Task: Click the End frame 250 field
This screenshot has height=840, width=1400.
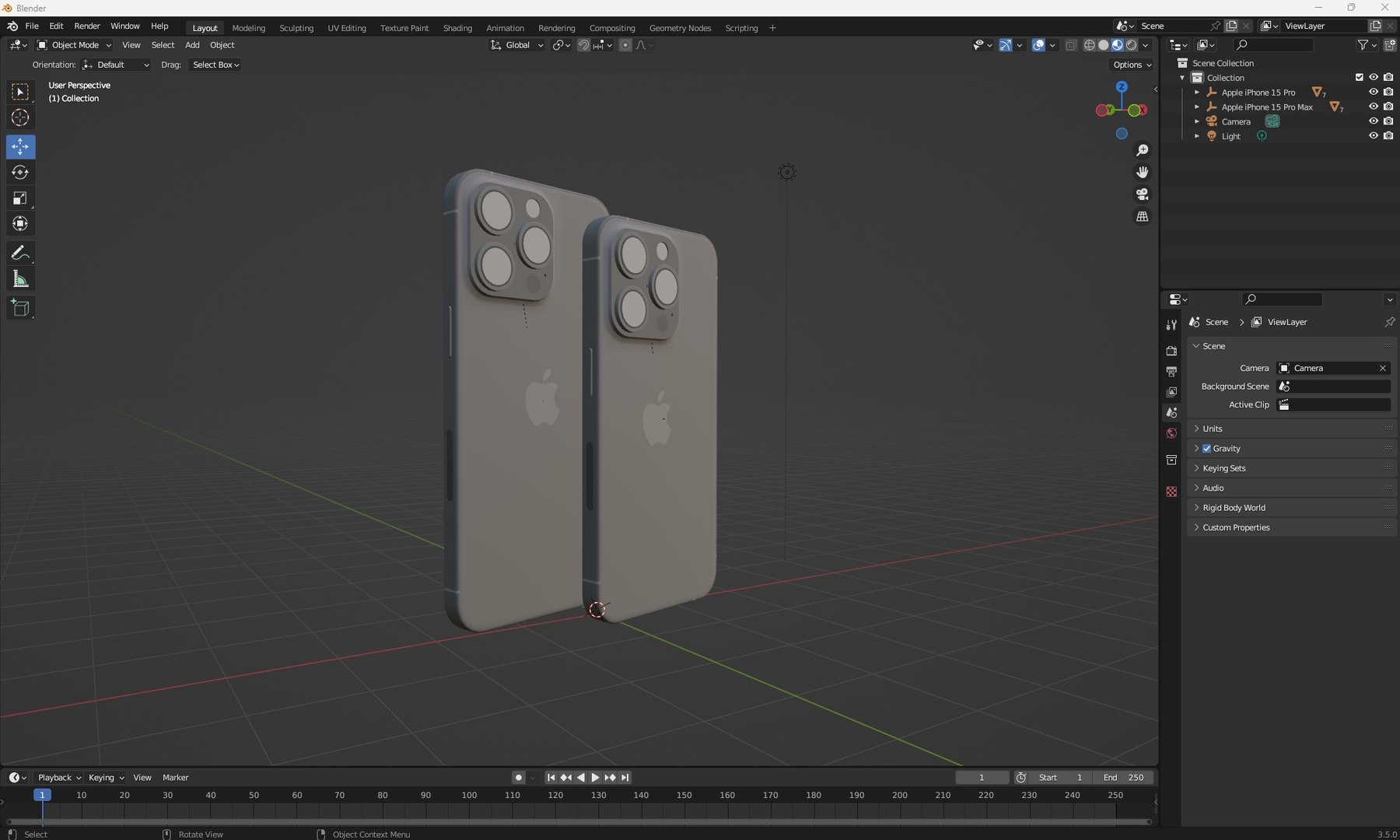Action: tap(1123, 778)
